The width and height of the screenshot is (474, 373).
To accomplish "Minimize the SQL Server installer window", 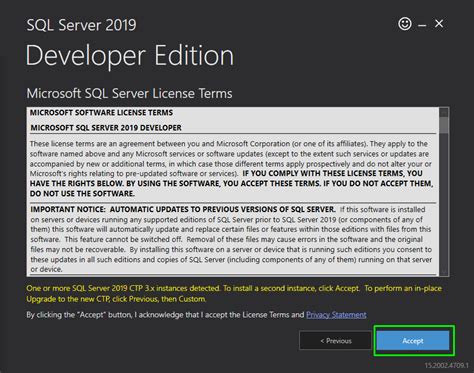I will tap(422, 25).
